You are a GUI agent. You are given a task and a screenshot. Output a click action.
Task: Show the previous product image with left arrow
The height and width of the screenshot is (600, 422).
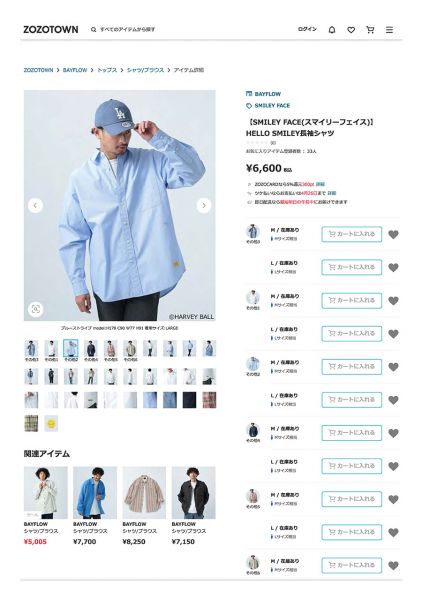(35, 205)
